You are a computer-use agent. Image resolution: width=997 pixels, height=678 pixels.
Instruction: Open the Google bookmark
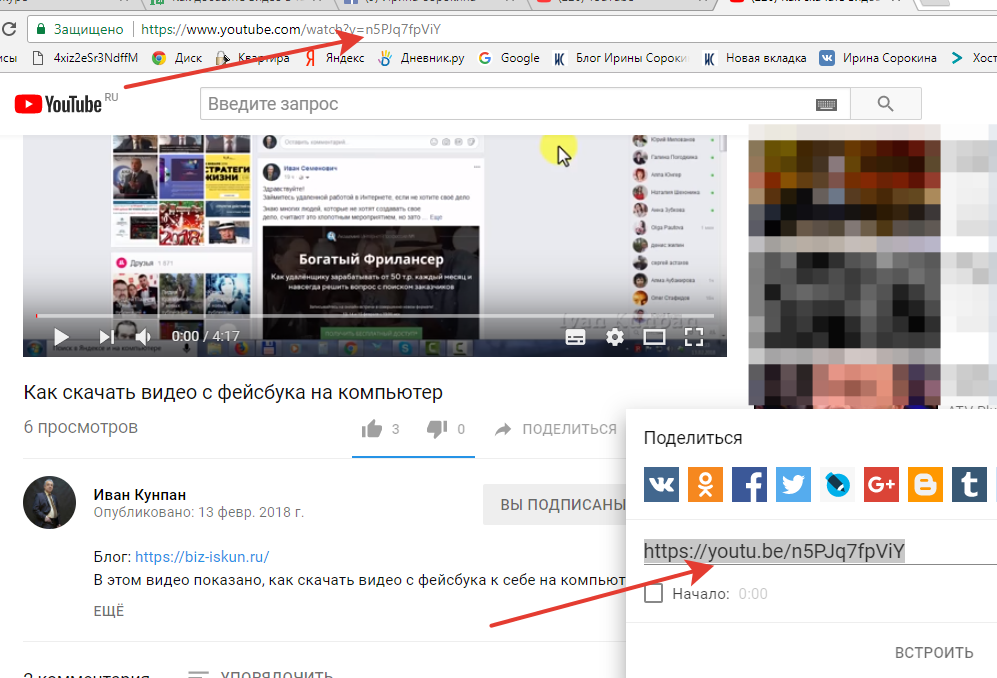[509, 58]
